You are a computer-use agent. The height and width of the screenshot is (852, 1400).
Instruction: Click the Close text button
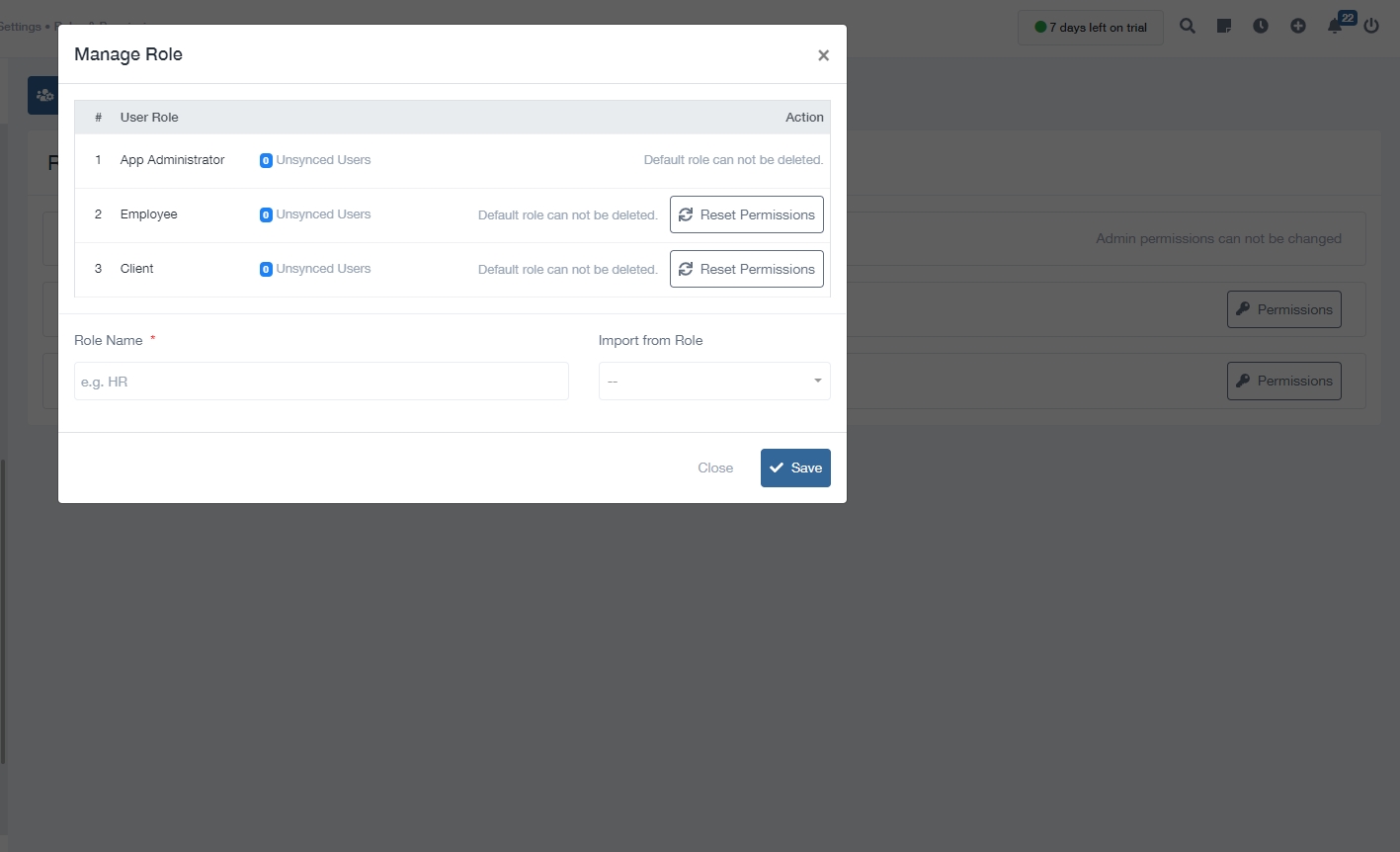715,469
